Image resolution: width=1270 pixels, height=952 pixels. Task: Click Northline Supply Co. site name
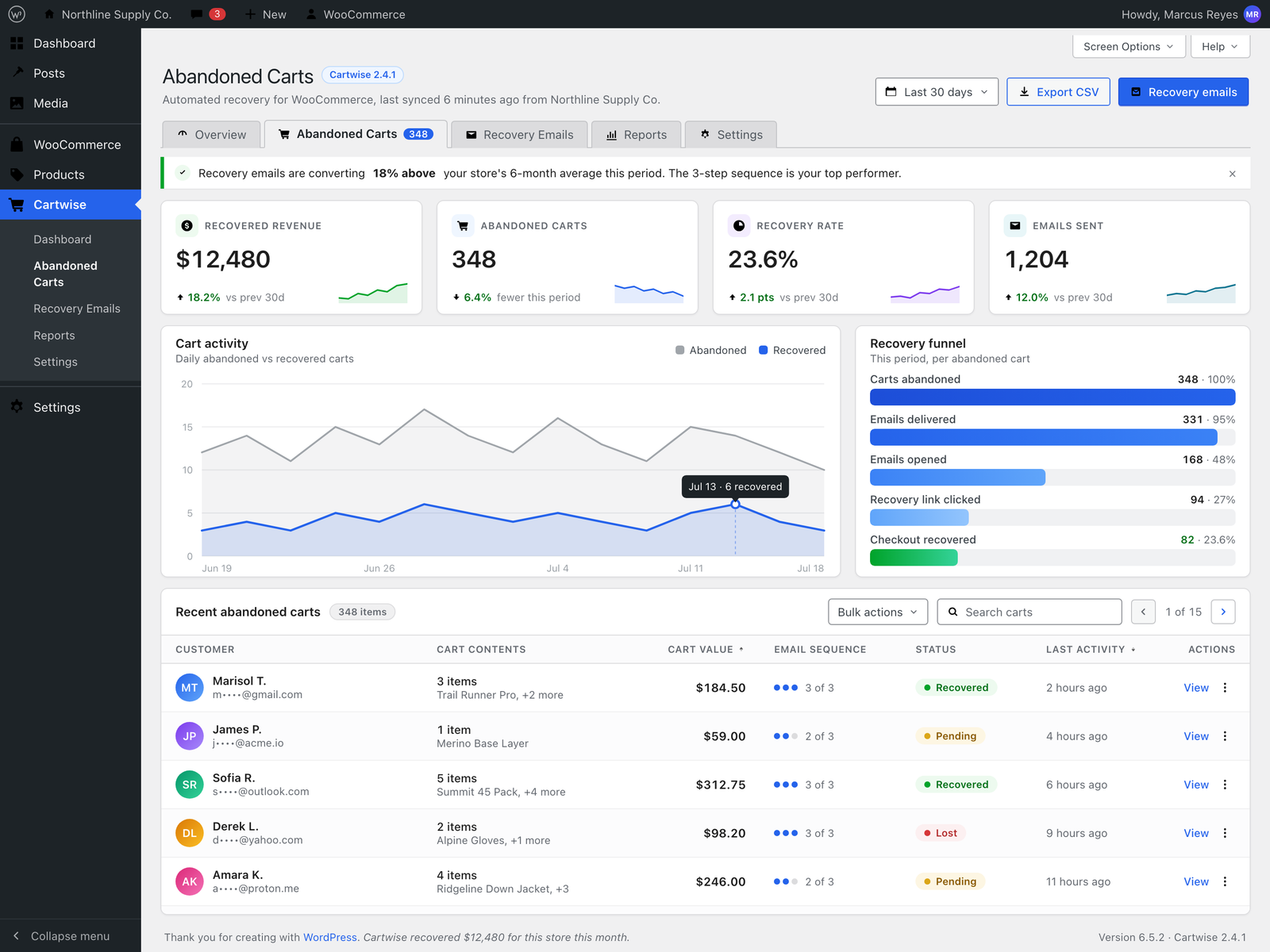click(x=107, y=14)
